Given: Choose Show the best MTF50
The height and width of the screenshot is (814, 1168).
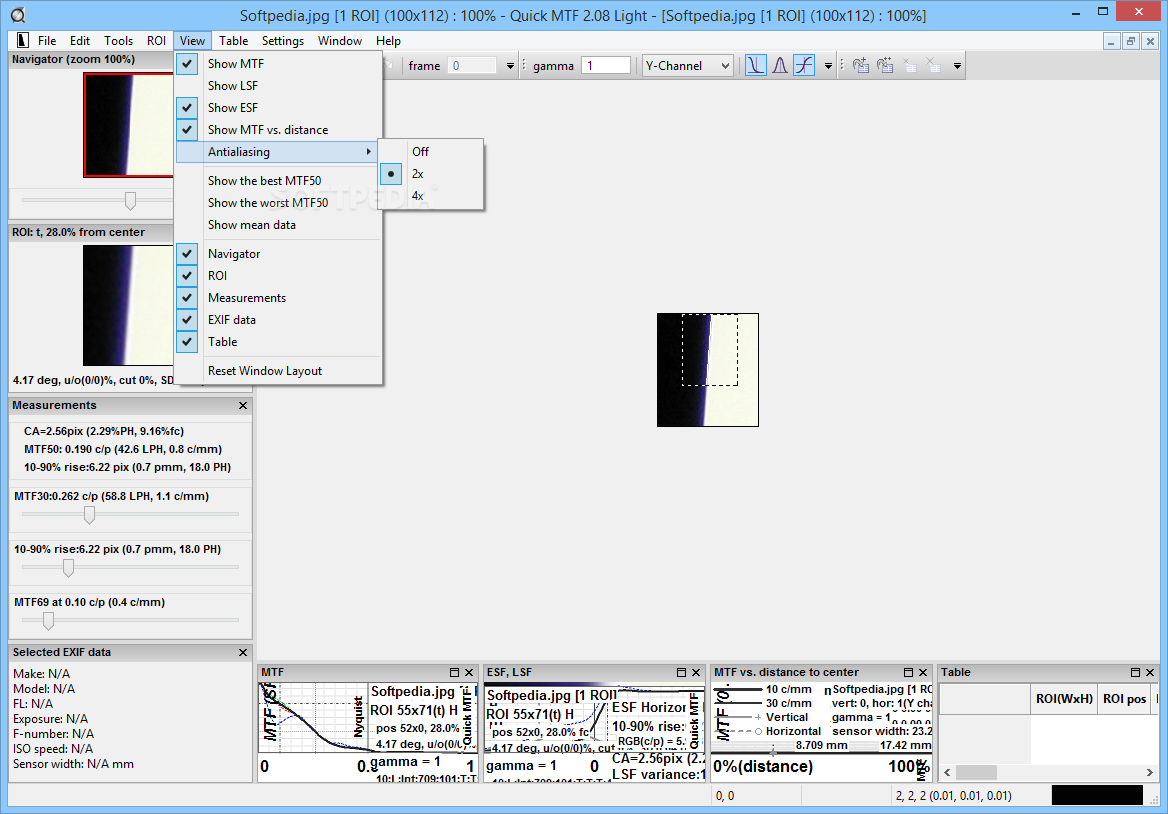Looking at the screenshot, I should coord(279,181).
